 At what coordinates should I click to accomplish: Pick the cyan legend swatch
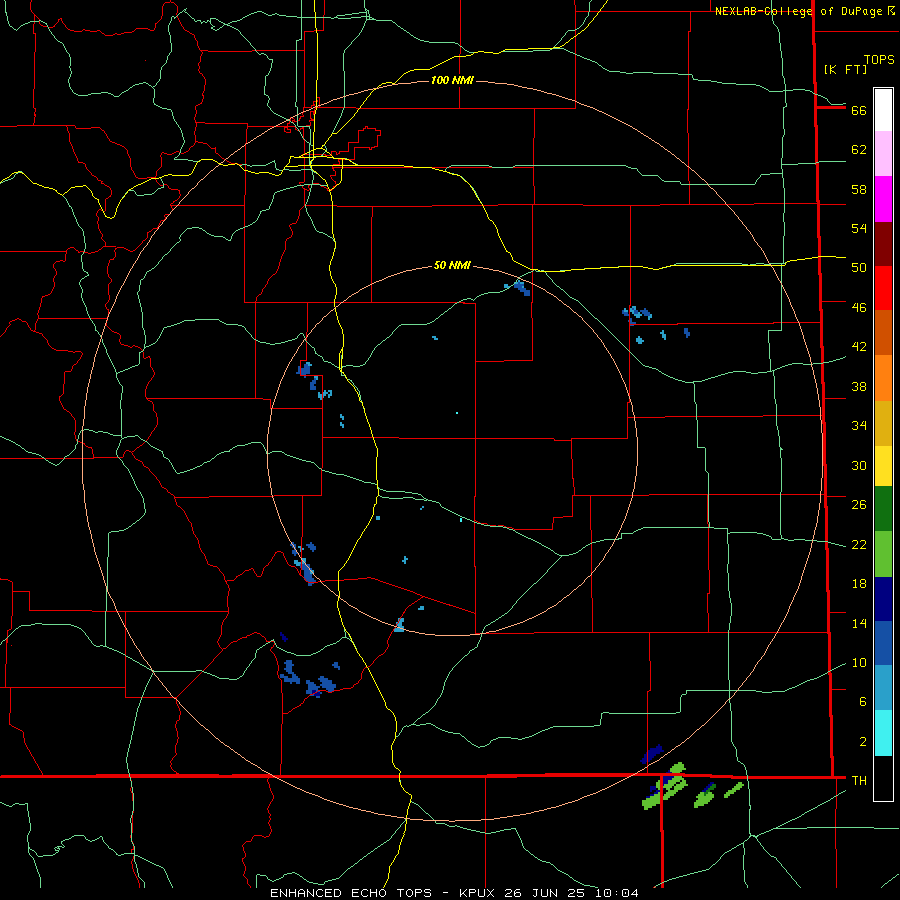click(883, 733)
